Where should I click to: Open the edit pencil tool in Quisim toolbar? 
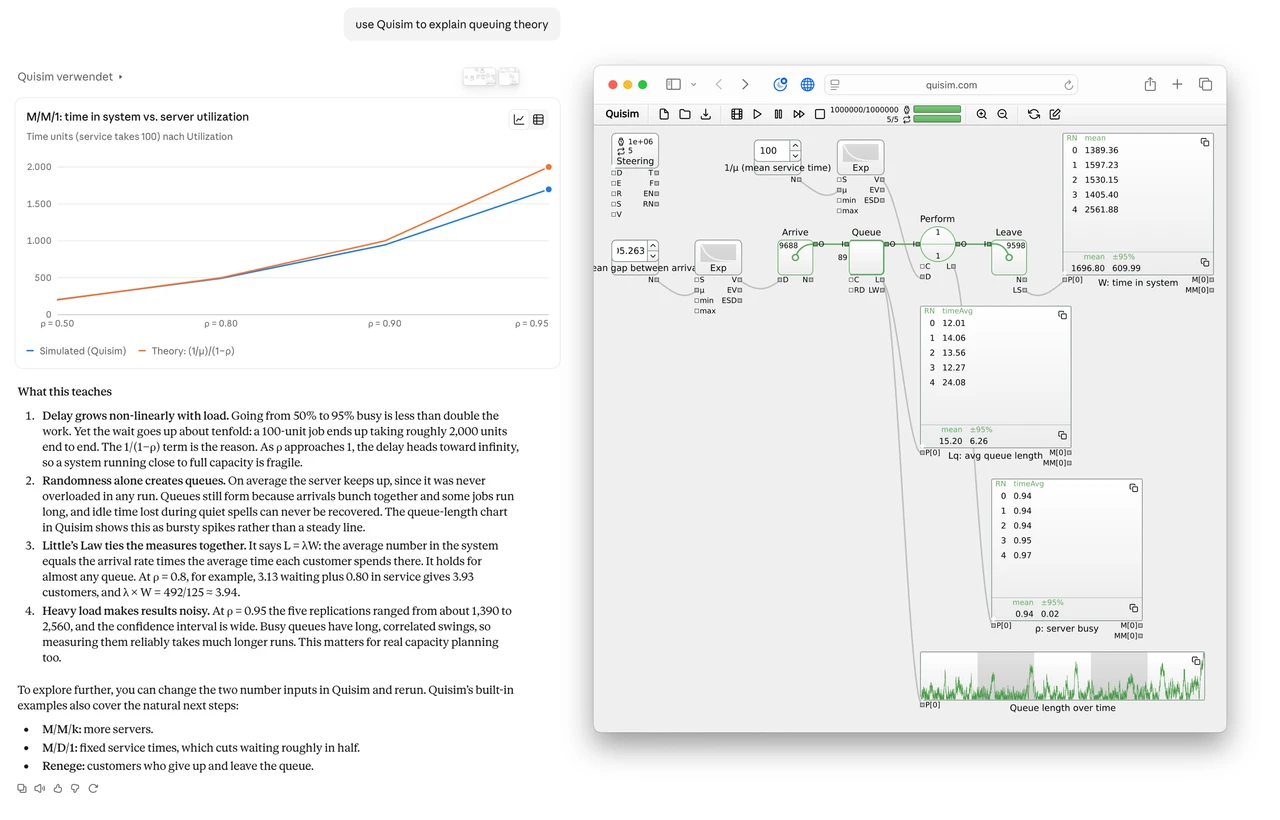coord(1055,114)
